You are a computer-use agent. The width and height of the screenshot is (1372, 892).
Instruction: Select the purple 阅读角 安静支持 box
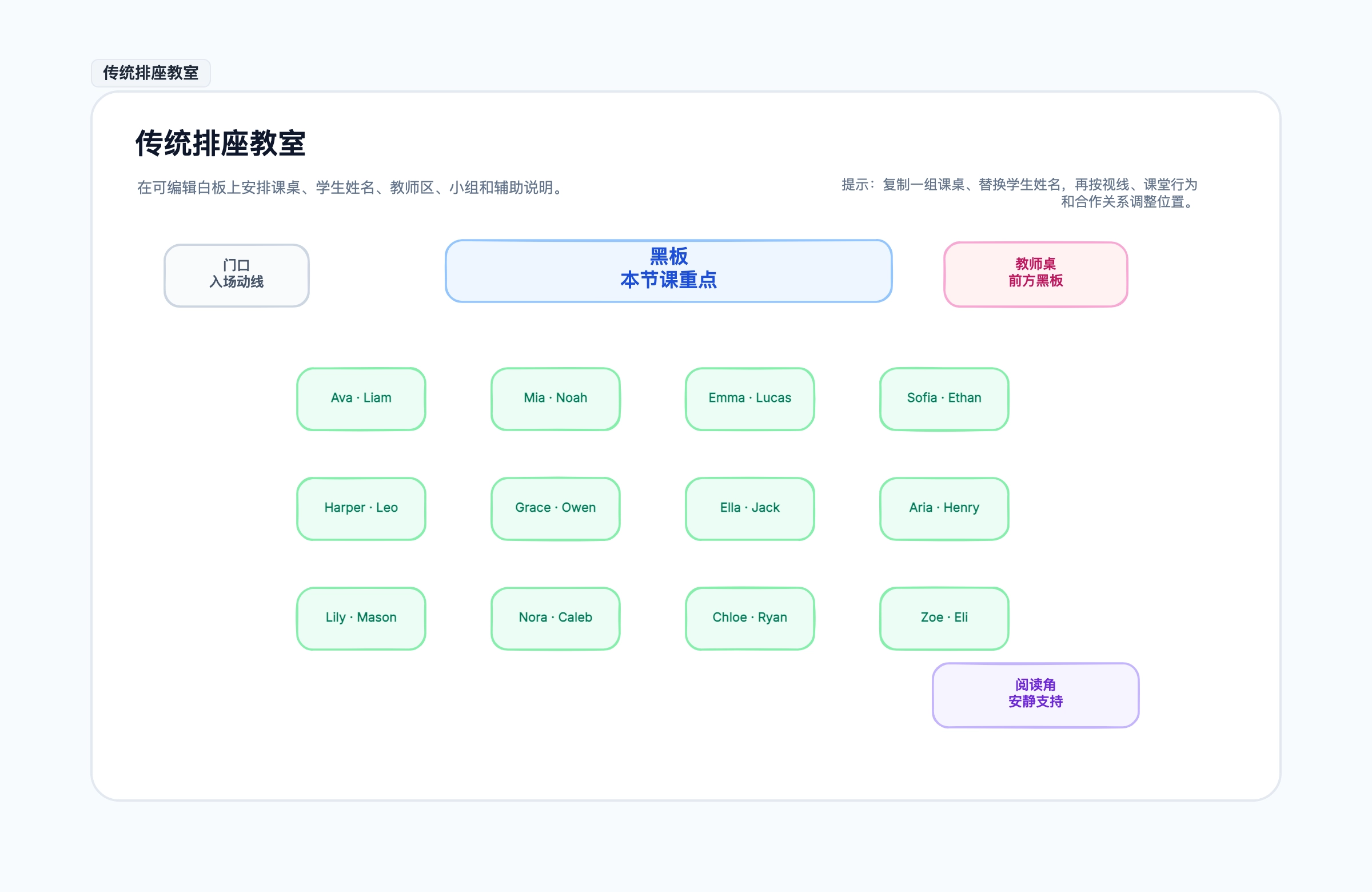[1035, 695]
